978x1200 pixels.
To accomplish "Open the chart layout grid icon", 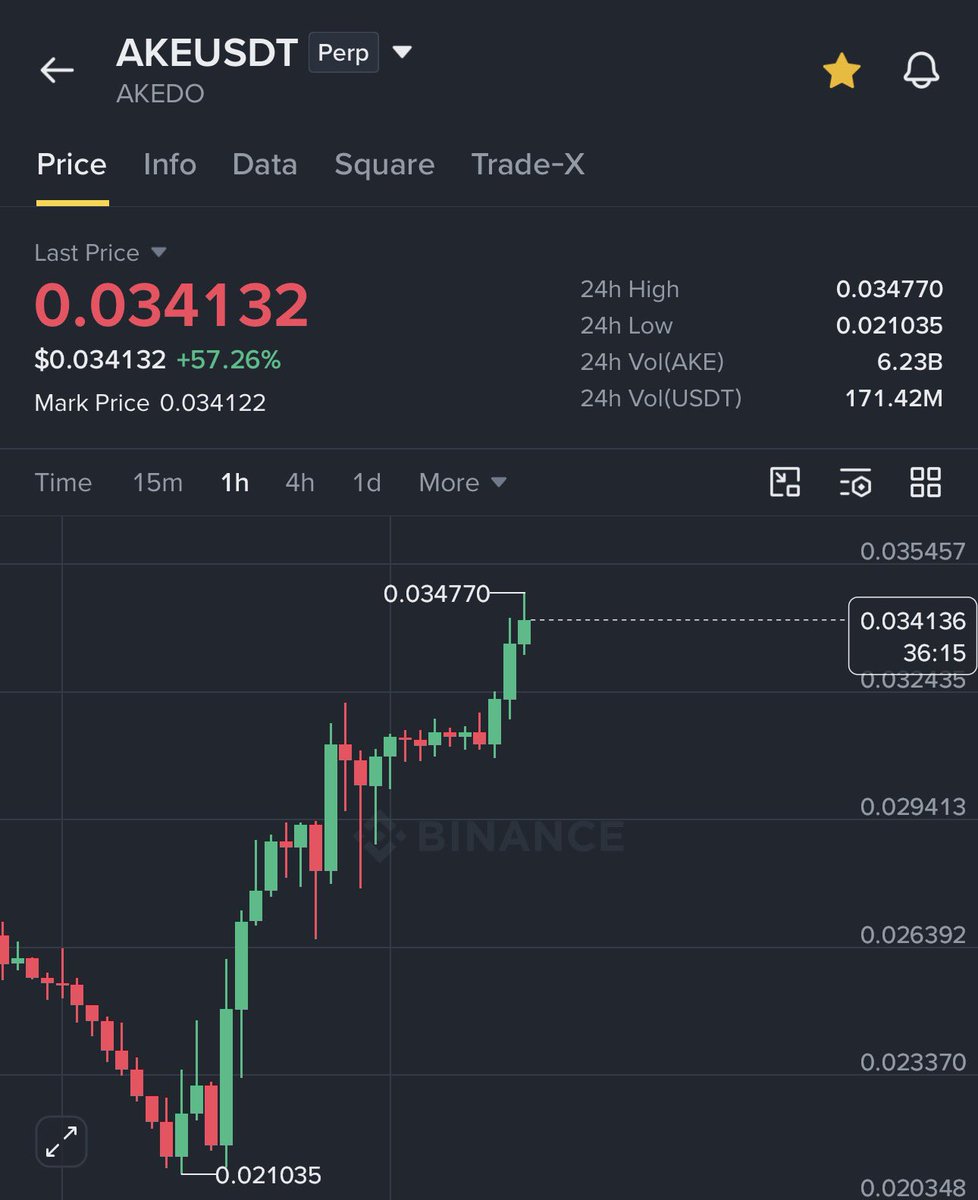I will coord(925,482).
